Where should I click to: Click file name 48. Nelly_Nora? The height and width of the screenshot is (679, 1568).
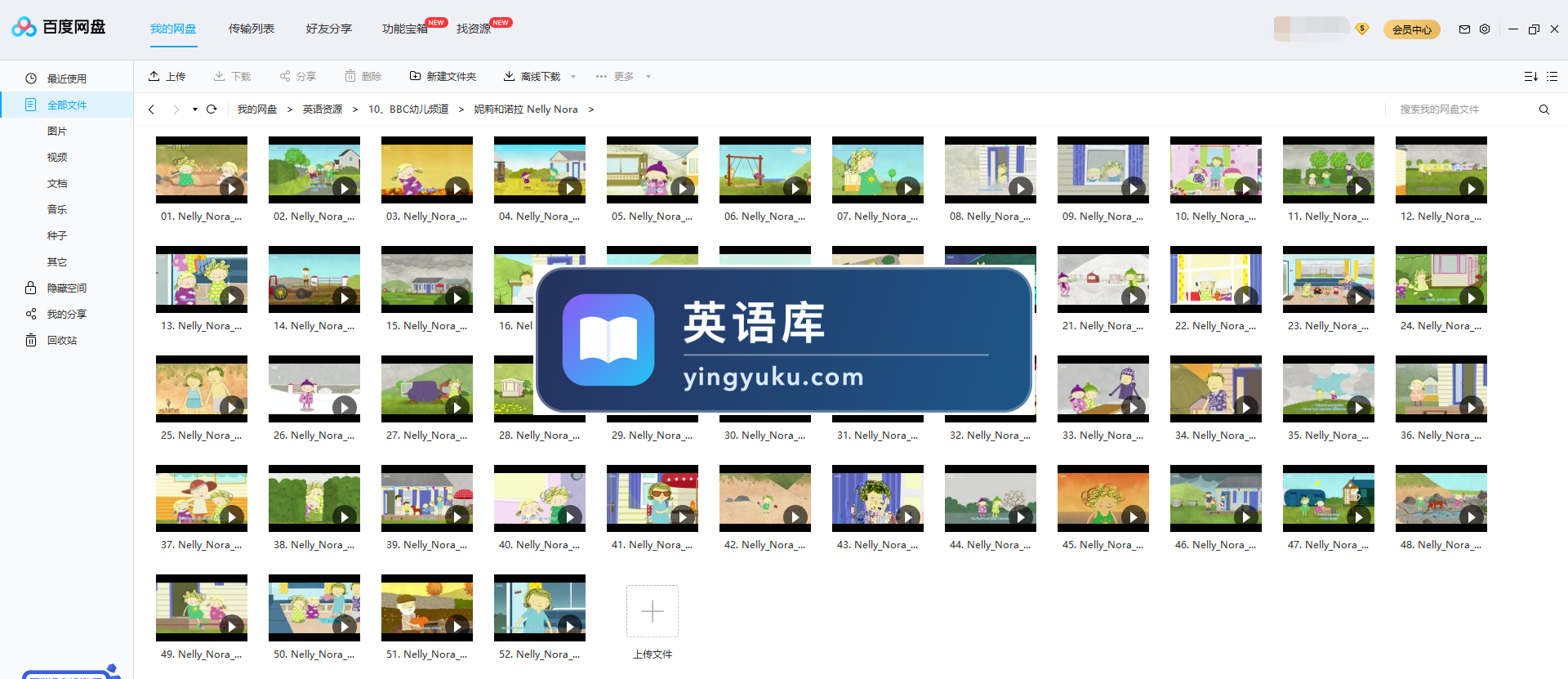pos(1441,545)
